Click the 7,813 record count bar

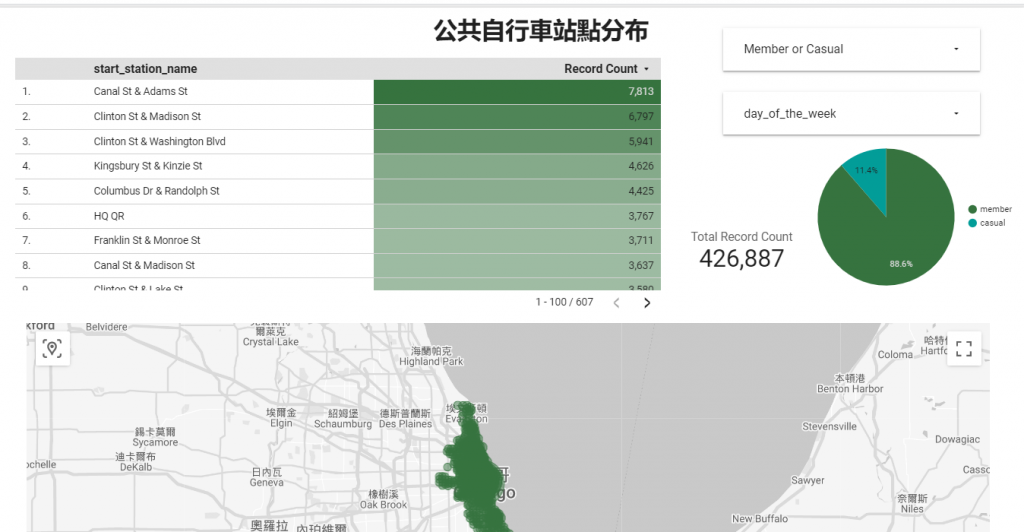pyautogui.click(x=517, y=91)
